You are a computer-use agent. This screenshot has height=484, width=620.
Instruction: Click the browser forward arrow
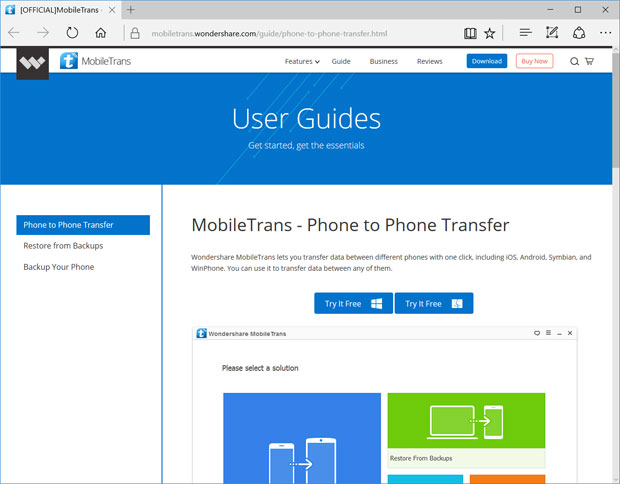coord(43,33)
